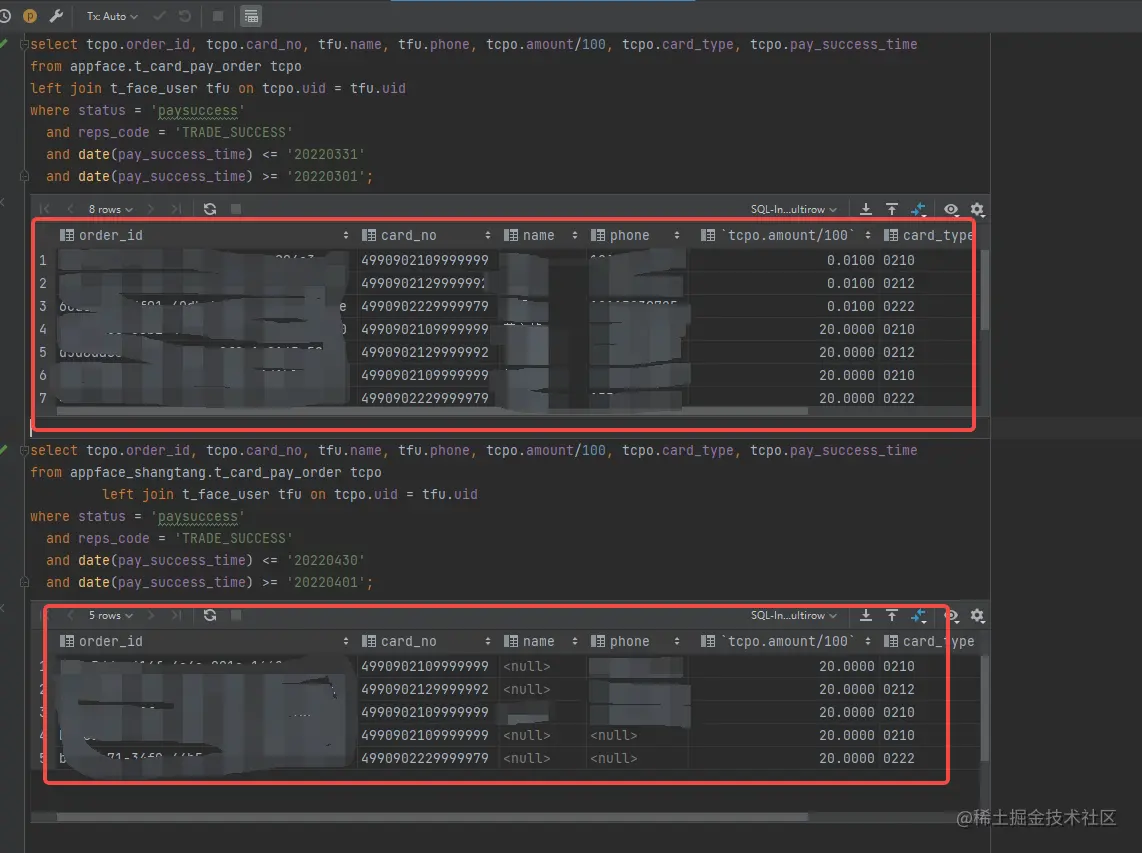The height and width of the screenshot is (853, 1142).
Task: Go to last page in 8-rows result
Action: click(176, 209)
